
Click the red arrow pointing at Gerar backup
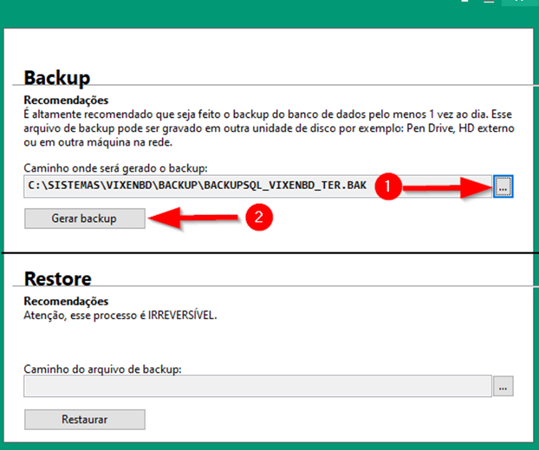(x=193, y=218)
